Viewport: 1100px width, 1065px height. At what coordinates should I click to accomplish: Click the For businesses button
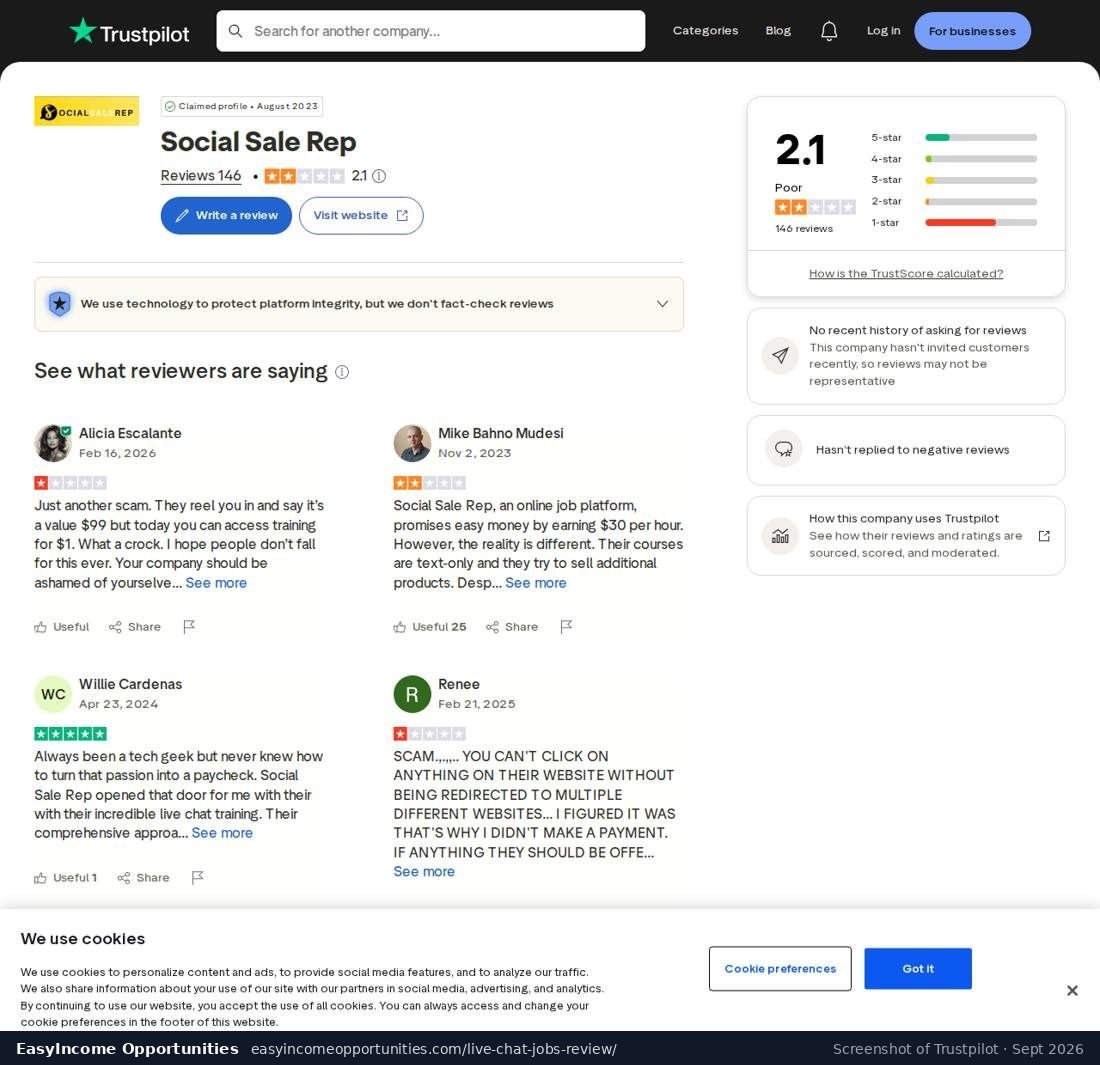pyautogui.click(x=972, y=31)
